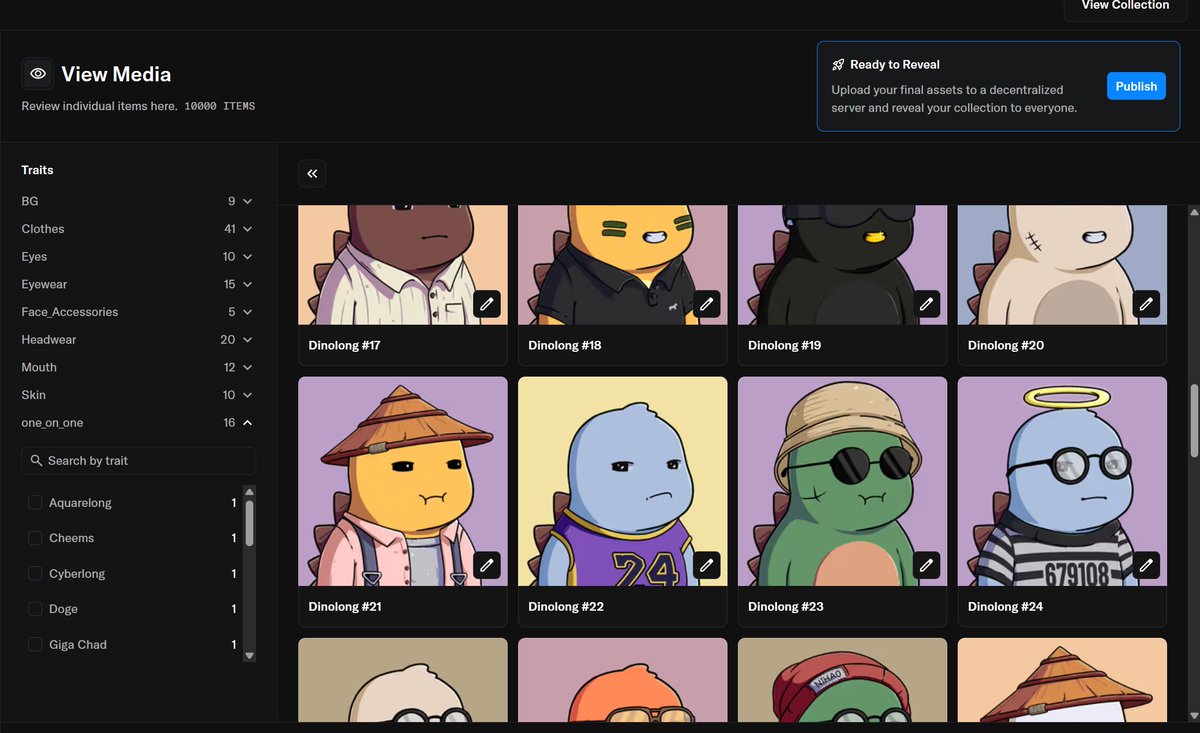This screenshot has width=1200, height=733.
Task: Click the trait list scroll-down arrow
Action: point(250,656)
